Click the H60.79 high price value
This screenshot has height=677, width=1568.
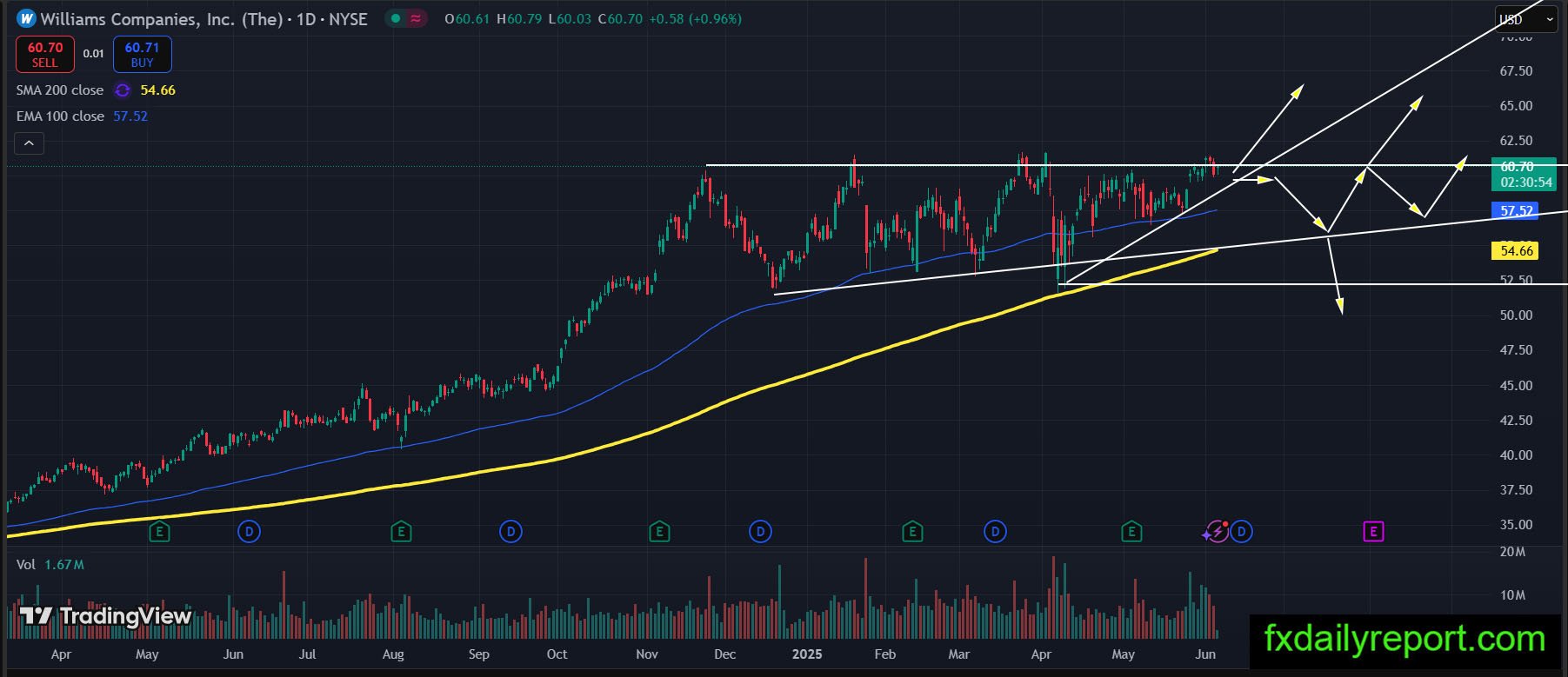519,19
